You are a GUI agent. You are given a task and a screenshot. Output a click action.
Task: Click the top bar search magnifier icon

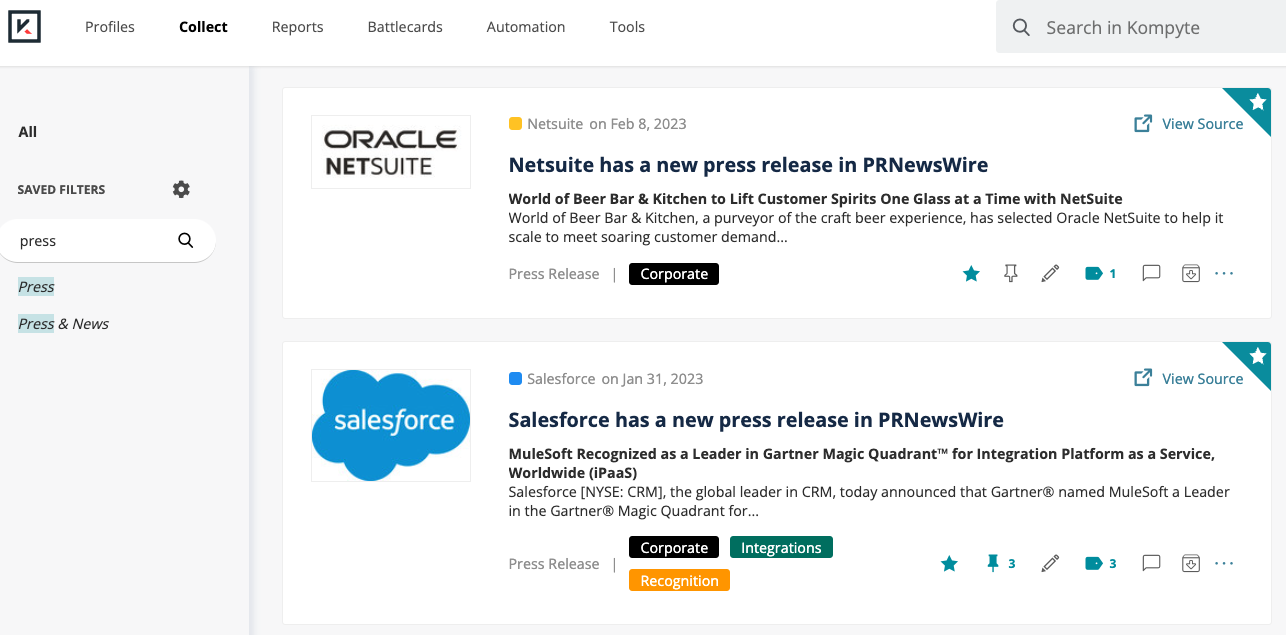(x=1021, y=27)
